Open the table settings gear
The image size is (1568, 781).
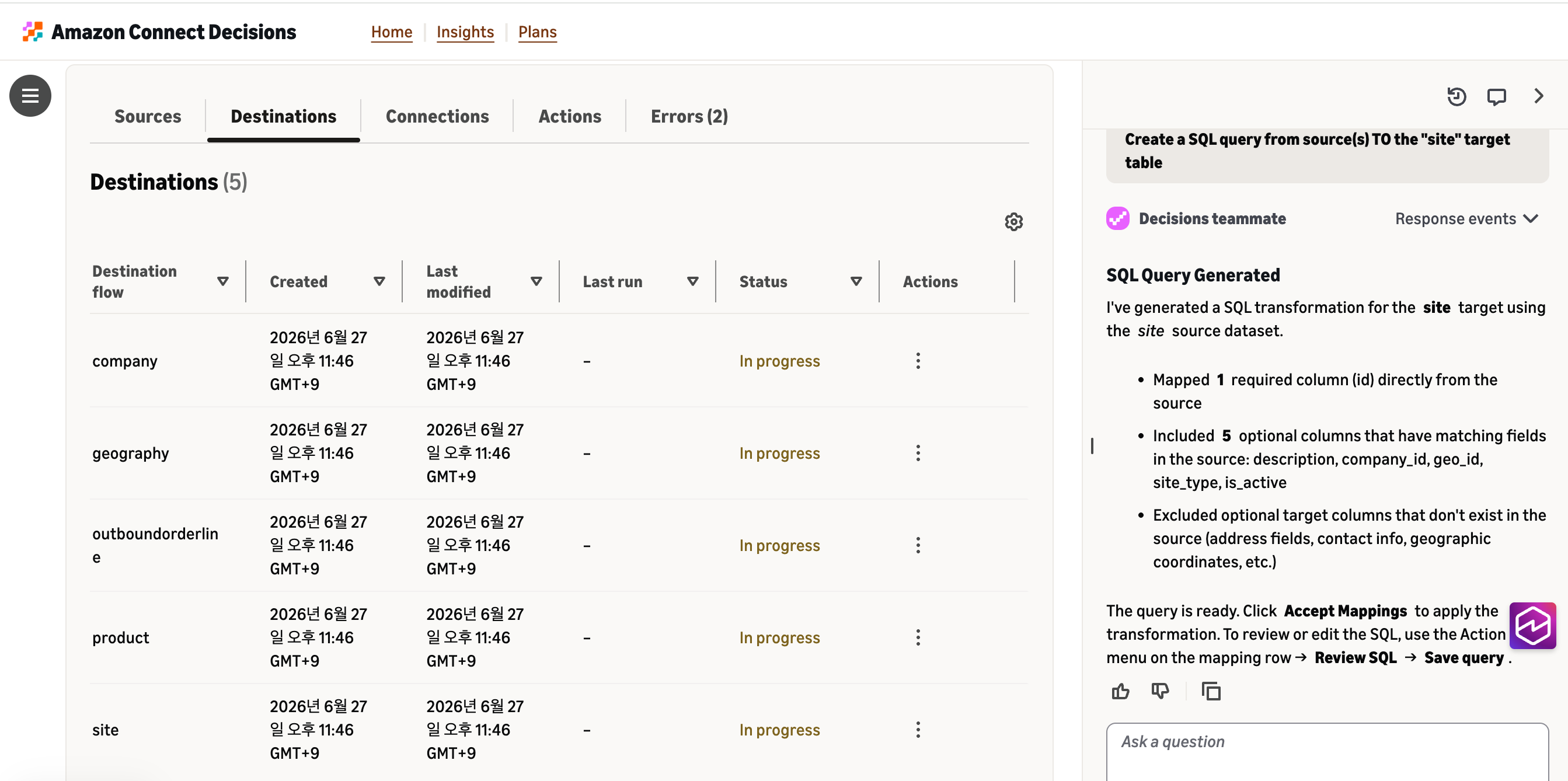tap(1013, 222)
